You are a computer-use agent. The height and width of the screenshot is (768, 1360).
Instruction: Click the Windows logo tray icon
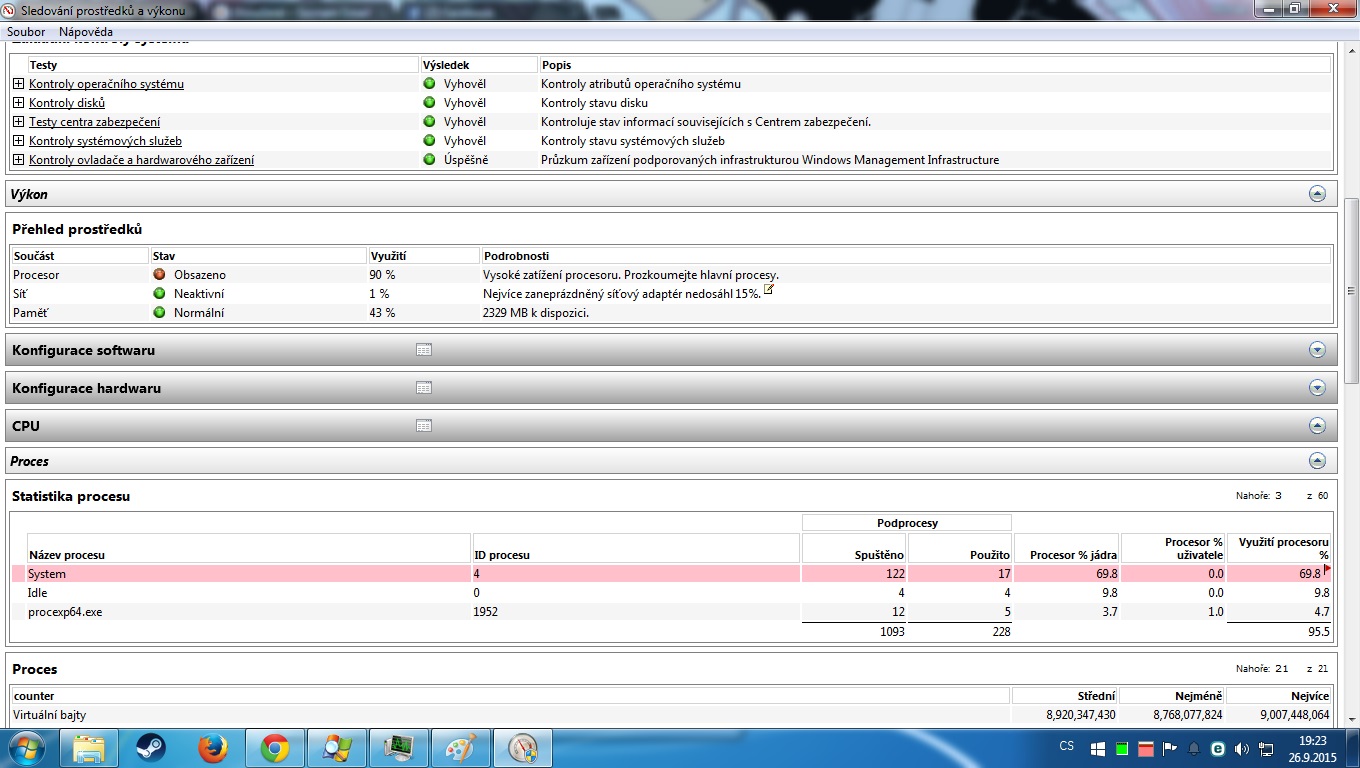click(x=1097, y=748)
